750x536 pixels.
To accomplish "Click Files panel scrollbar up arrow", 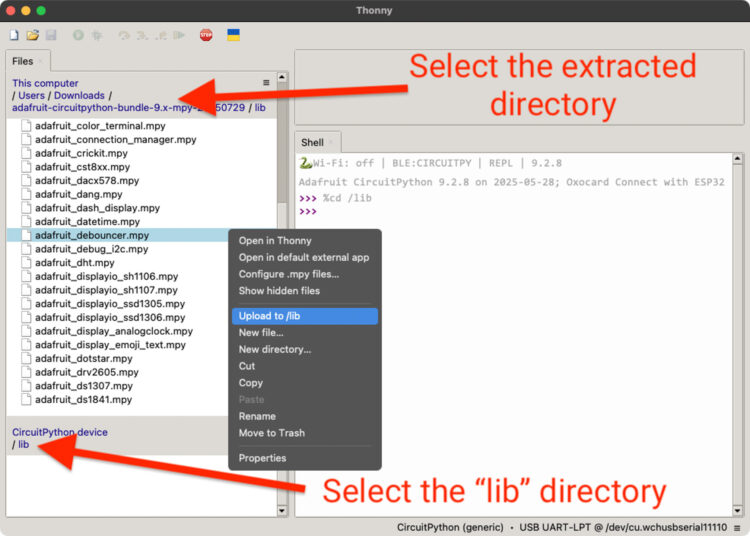I will 282,77.
